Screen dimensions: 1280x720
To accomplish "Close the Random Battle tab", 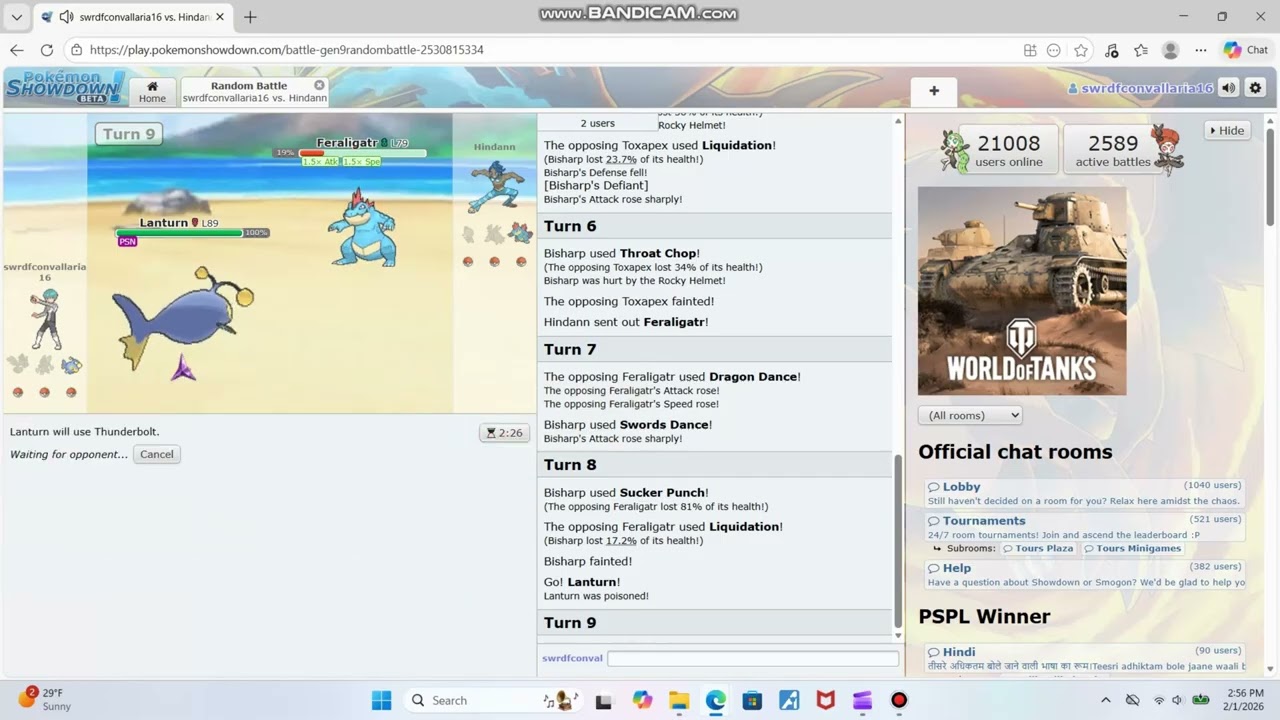I will [x=319, y=85].
